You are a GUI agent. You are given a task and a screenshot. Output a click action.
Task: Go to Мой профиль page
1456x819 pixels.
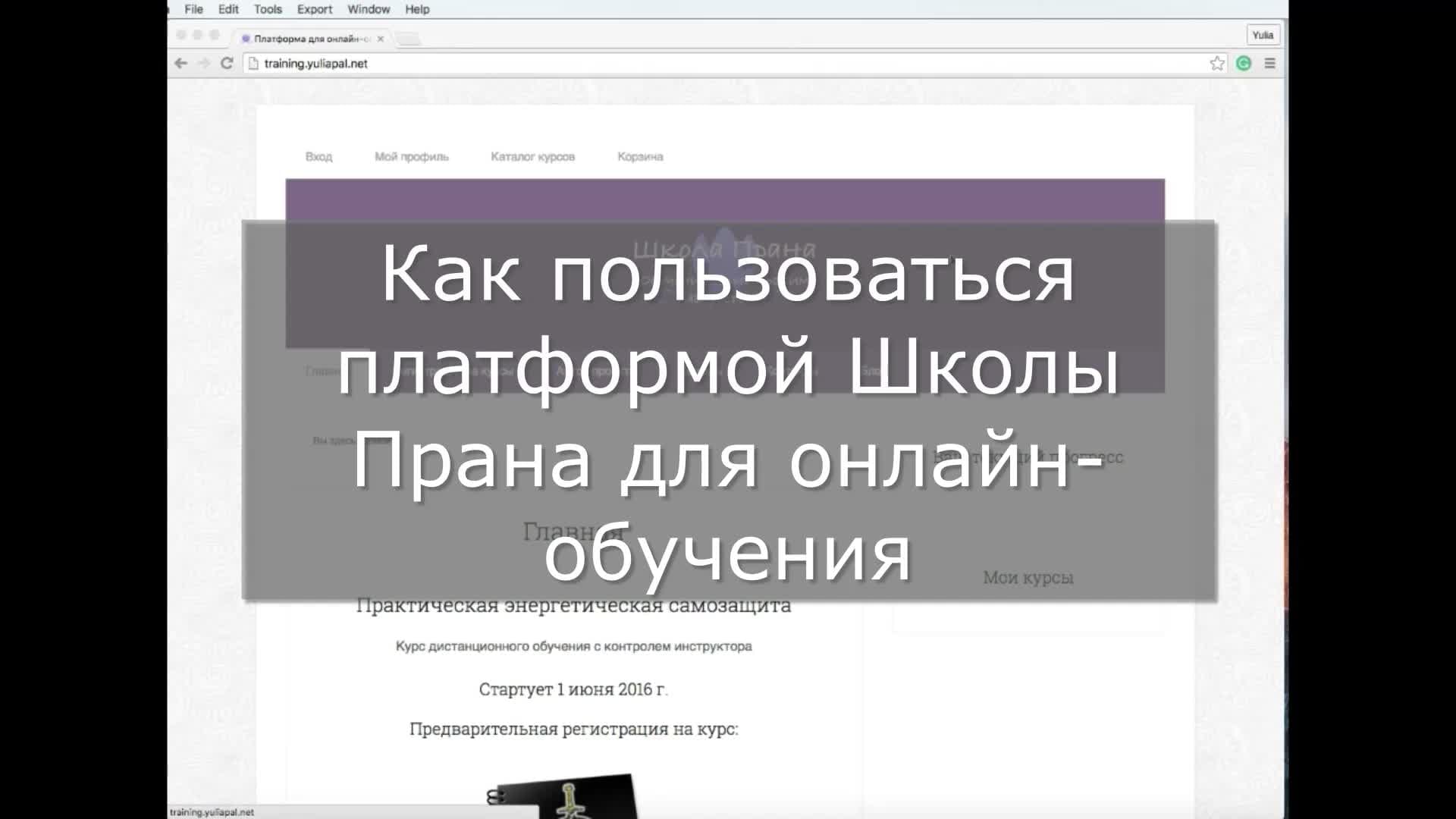coord(411,157)
